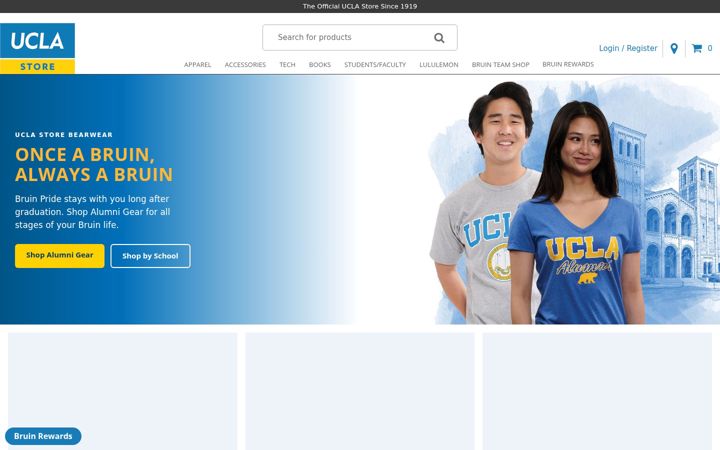Focus the Search for products field

pyautogui.click(x=360, y=38)
